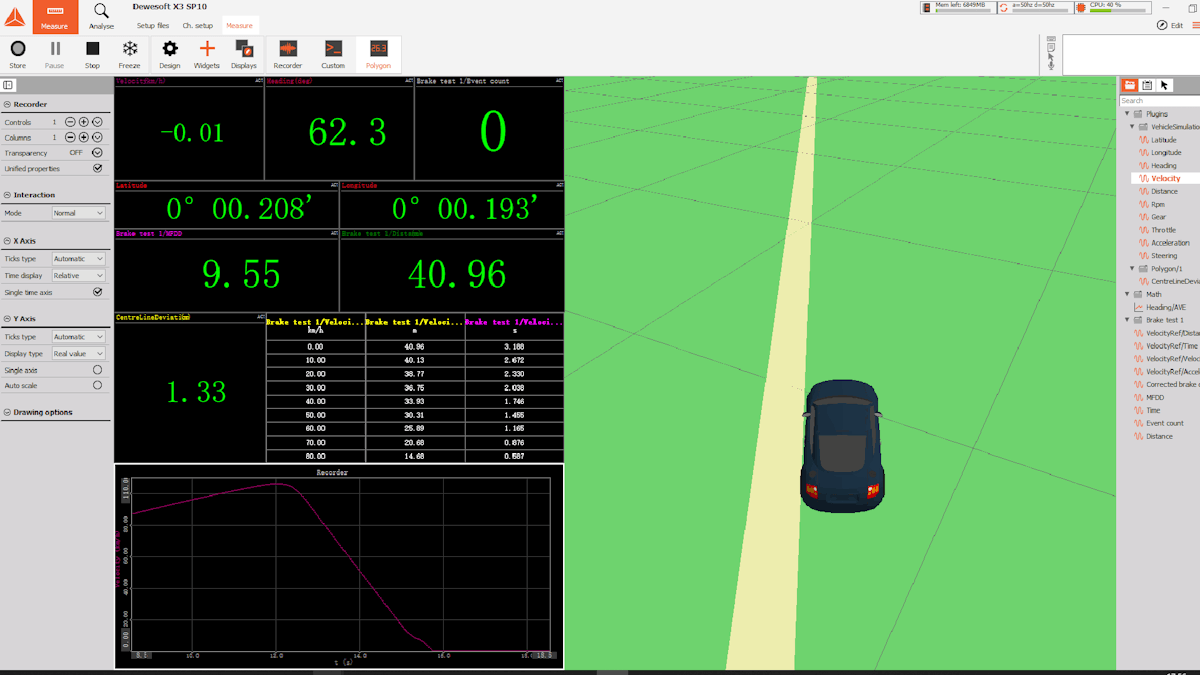
Task: Select the Recorder display icon
Action: pyautogui.click(x=288, y=54)
